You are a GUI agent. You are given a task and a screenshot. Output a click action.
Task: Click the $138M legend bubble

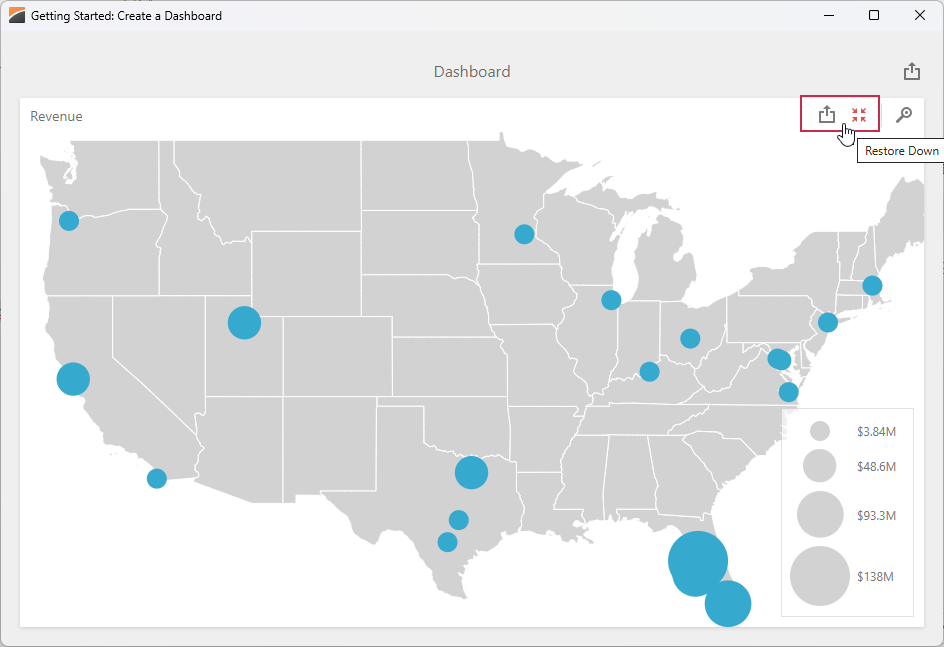819,577
